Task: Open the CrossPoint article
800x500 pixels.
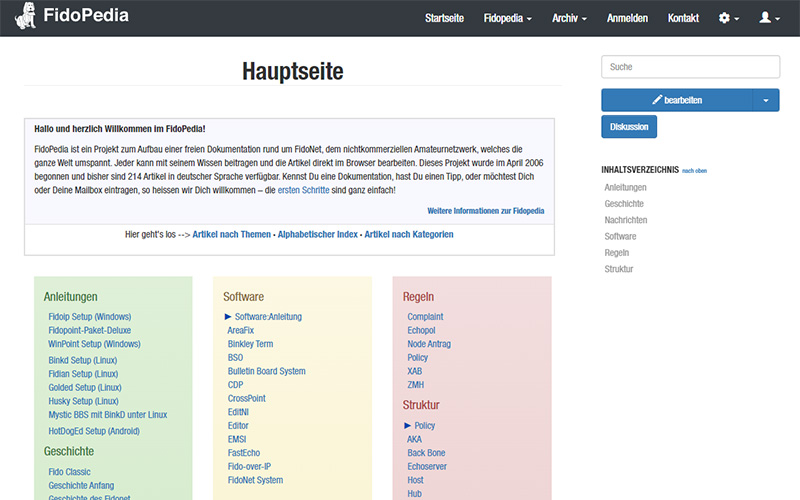Action: pos(247,398)
